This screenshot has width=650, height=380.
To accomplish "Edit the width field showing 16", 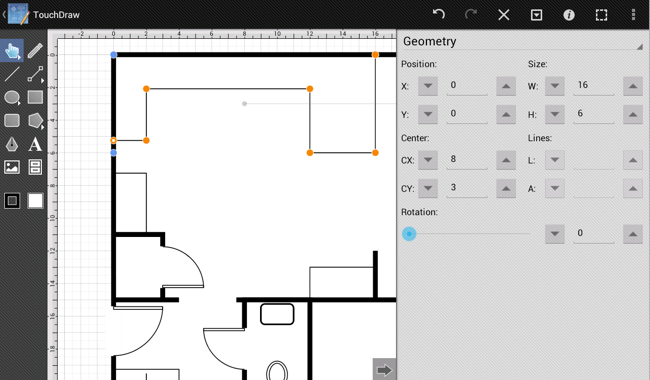I will (x=594, y=86).
